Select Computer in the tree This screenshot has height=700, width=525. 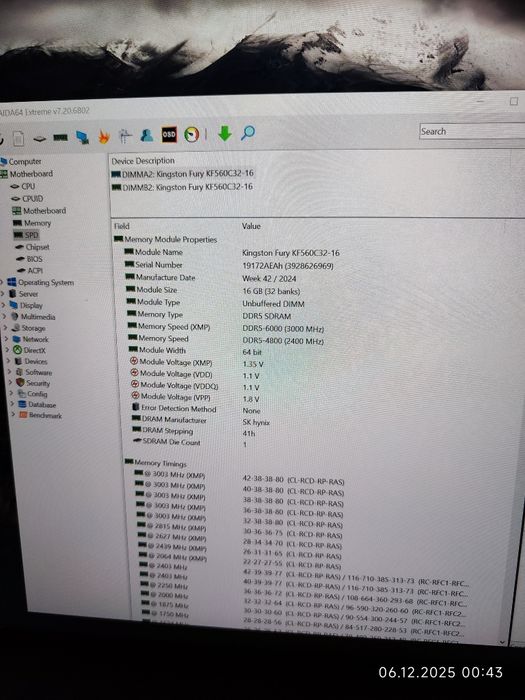tap(25, 162)
